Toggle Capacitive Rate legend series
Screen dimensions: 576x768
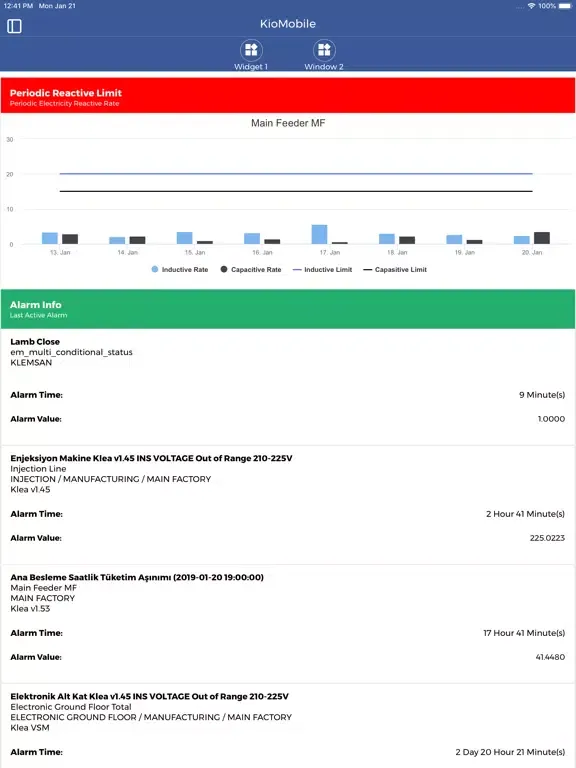251,269
